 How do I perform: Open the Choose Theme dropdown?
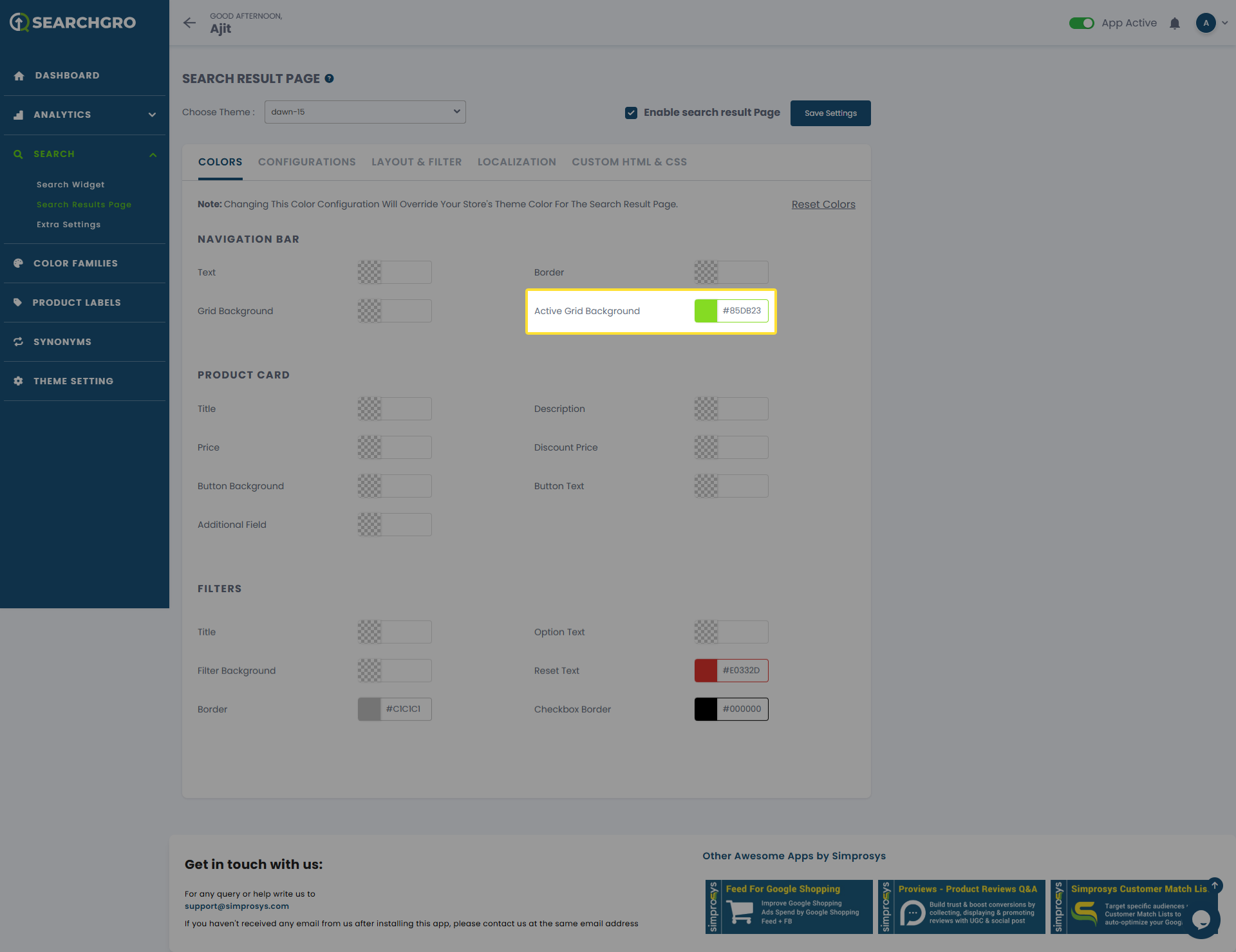(365, 112)
